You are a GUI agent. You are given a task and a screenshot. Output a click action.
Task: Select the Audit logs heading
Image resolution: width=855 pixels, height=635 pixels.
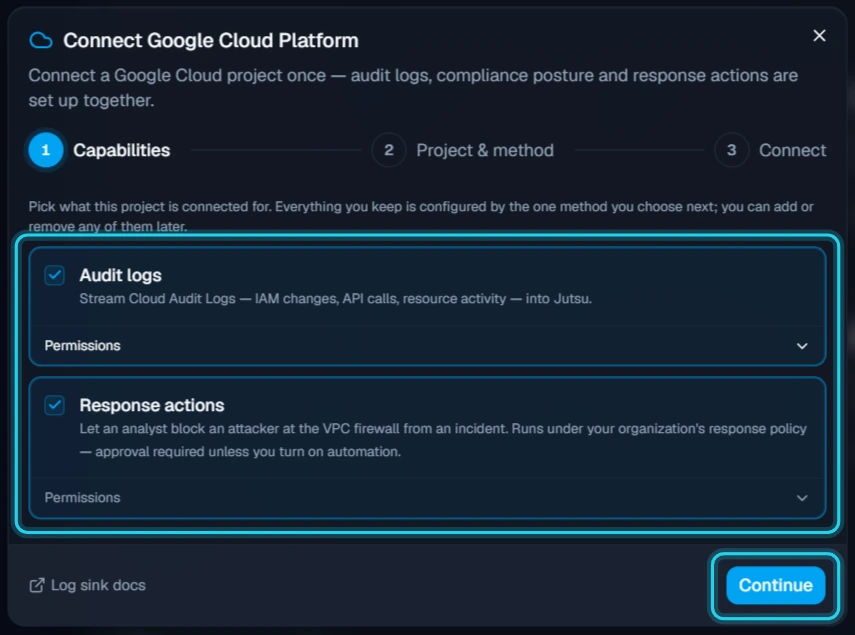tap(121, 275)
